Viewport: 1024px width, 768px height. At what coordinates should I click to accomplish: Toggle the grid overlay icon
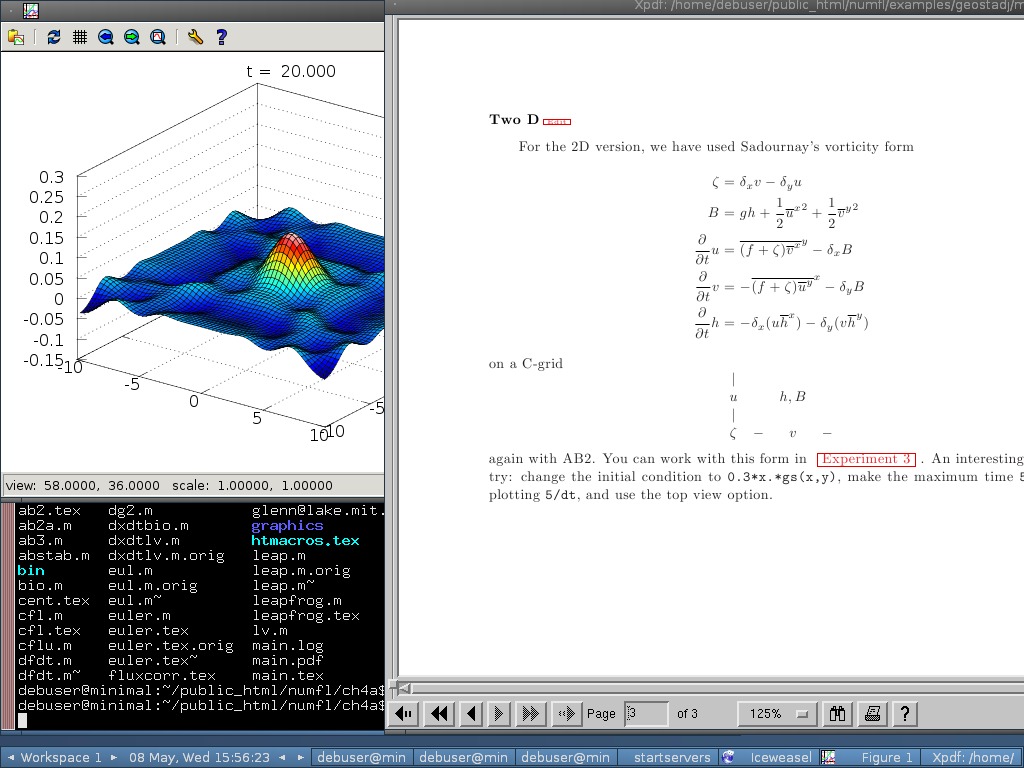tap(80, 37)
